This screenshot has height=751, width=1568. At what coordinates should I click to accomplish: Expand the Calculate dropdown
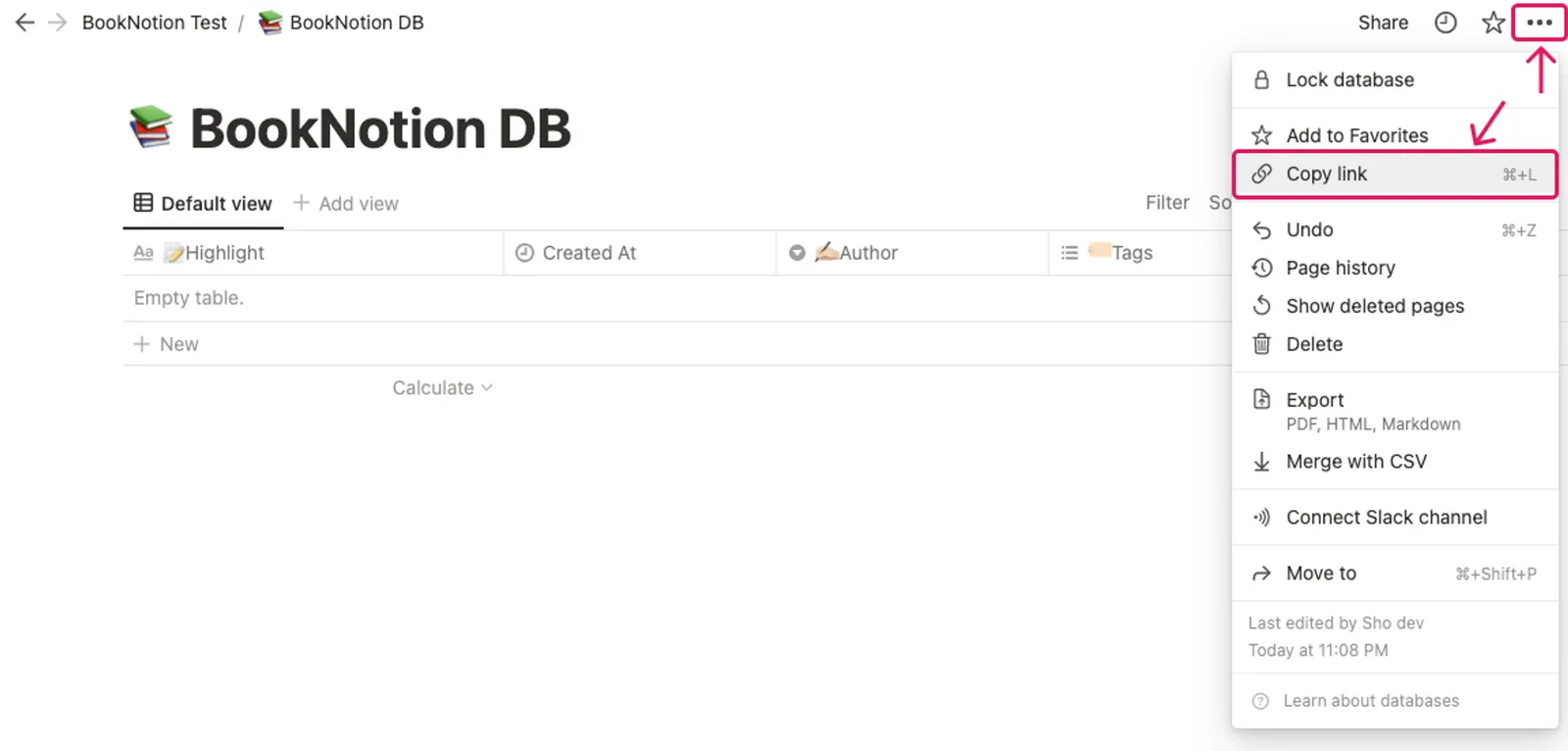click(x=442, y=388)
